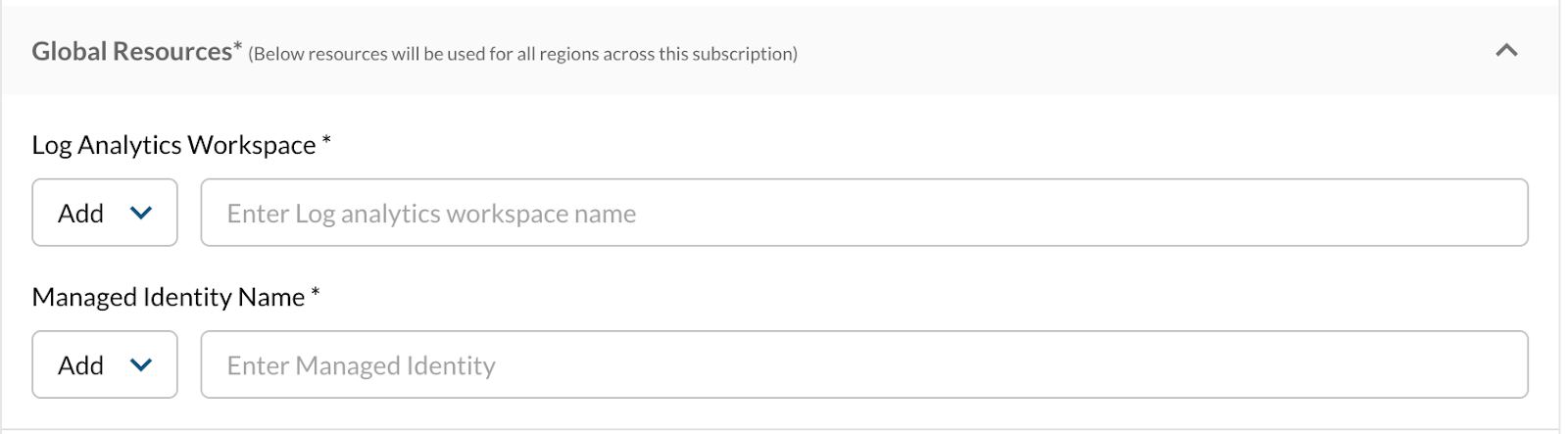
Task: Click the "Enter Log analytics workspace name" placeholder
Action: (x=431, y=214)
